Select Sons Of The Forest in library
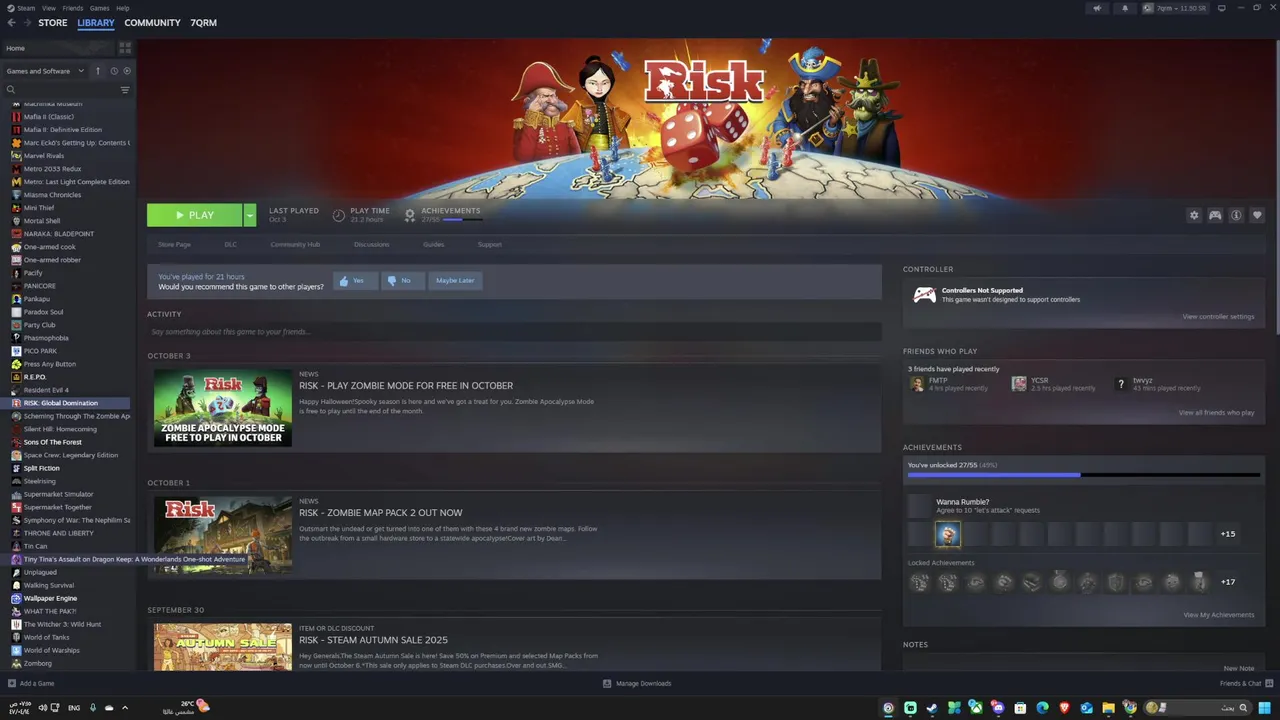The image size is (1280, 720). 52,442
